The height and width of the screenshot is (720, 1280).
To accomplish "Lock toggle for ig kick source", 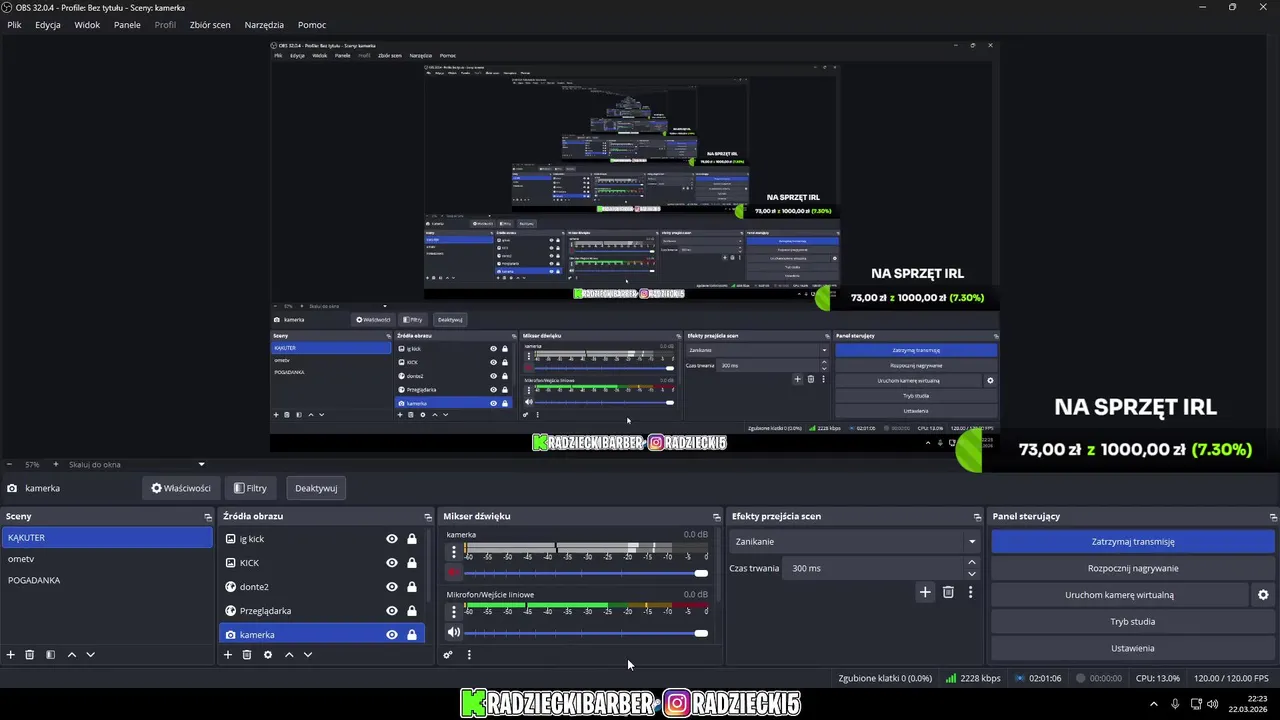I will (411, 539).
